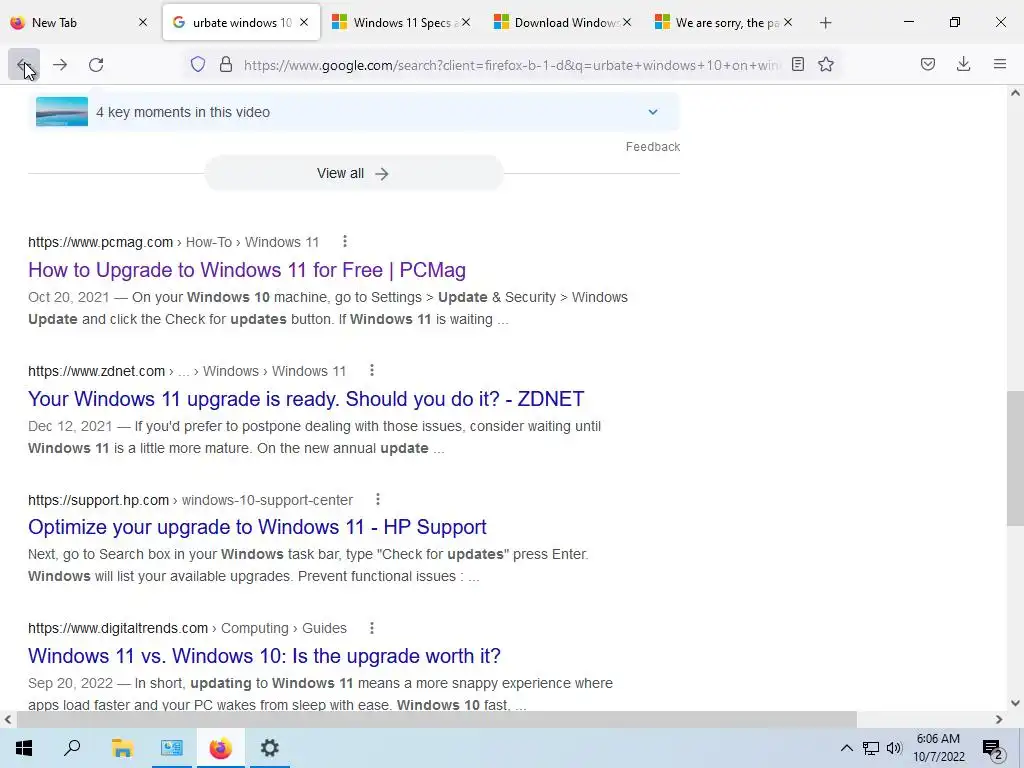Open the clock showing 6:06 AM 10/7/2022
1024x768 pixels.
pos(938,748)
